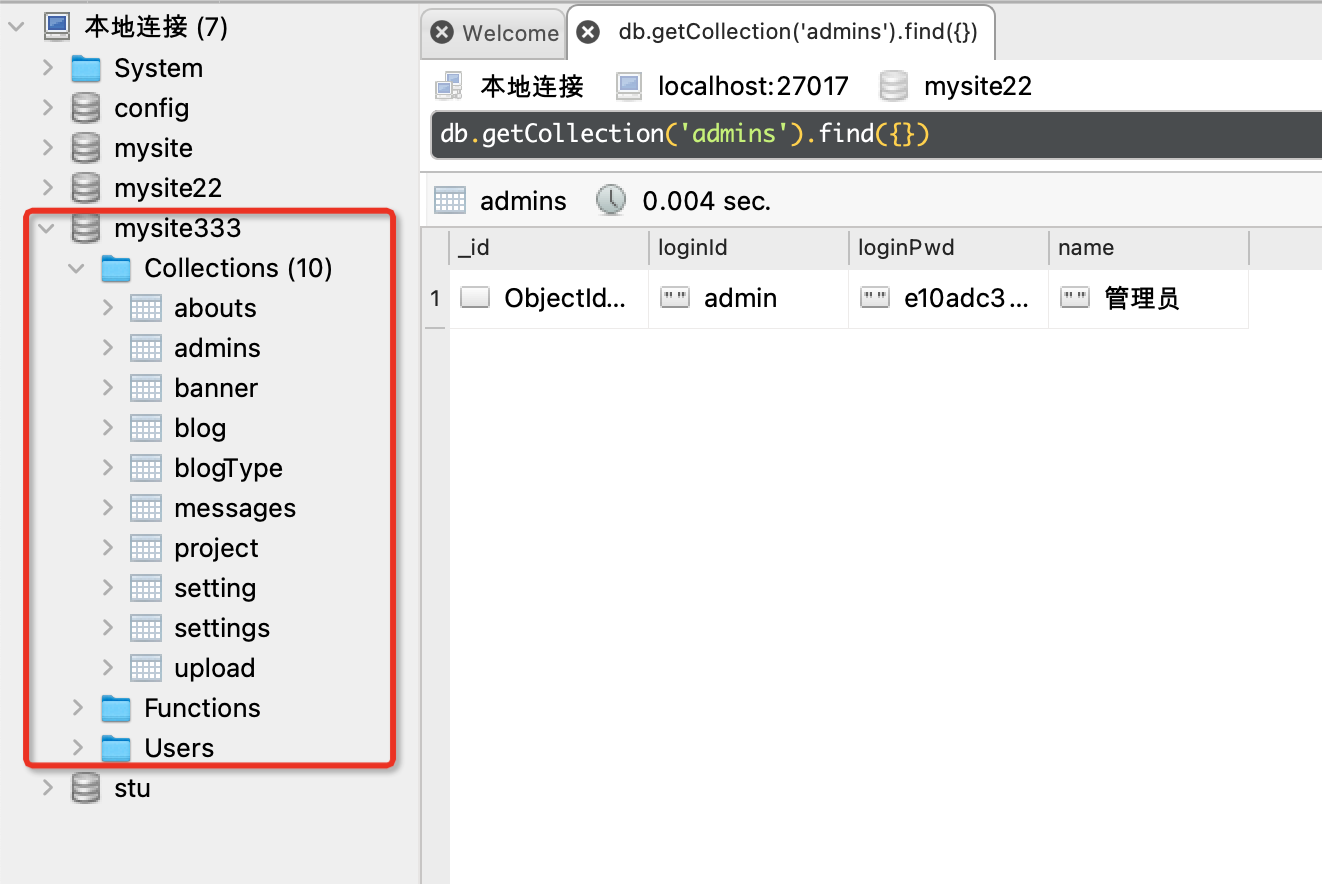Select the ObjectId cell in row 1
1322x884 pixels.
point(548,298)
